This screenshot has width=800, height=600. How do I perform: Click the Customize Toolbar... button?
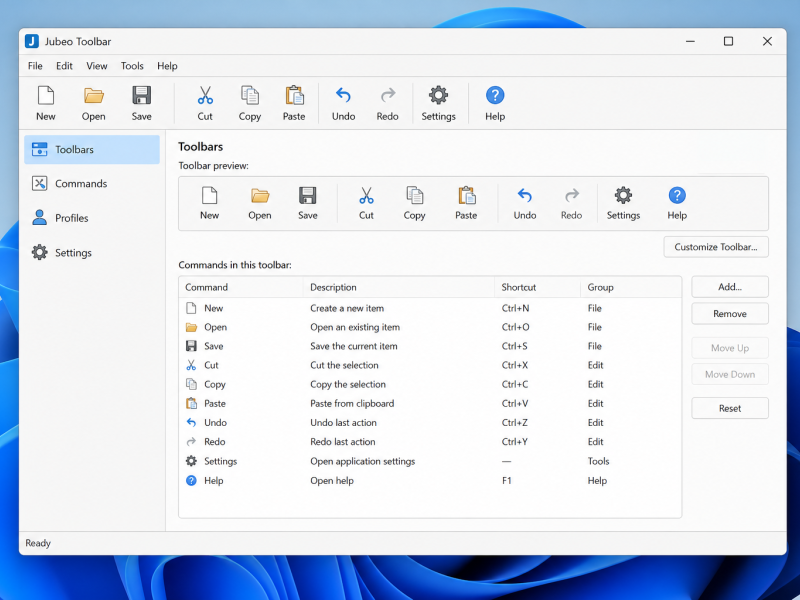coord(716,247)
